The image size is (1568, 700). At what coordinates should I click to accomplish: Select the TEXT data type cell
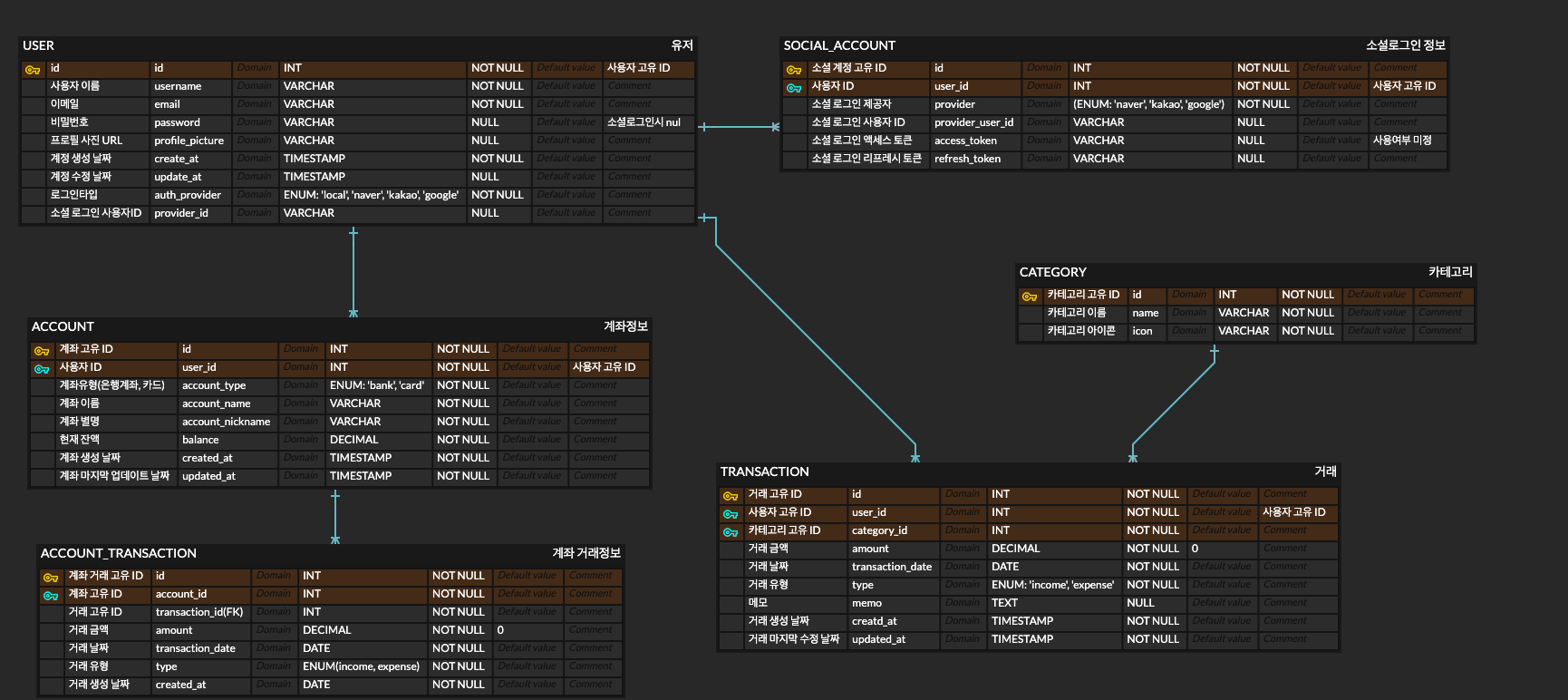pos(1055,603)
